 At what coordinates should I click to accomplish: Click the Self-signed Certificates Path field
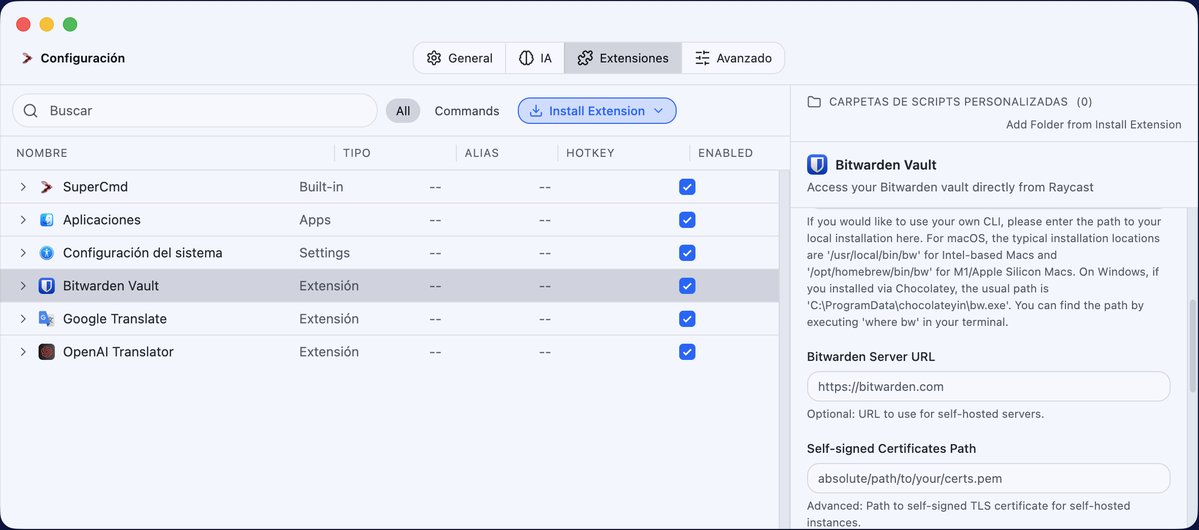coord(989,478)
